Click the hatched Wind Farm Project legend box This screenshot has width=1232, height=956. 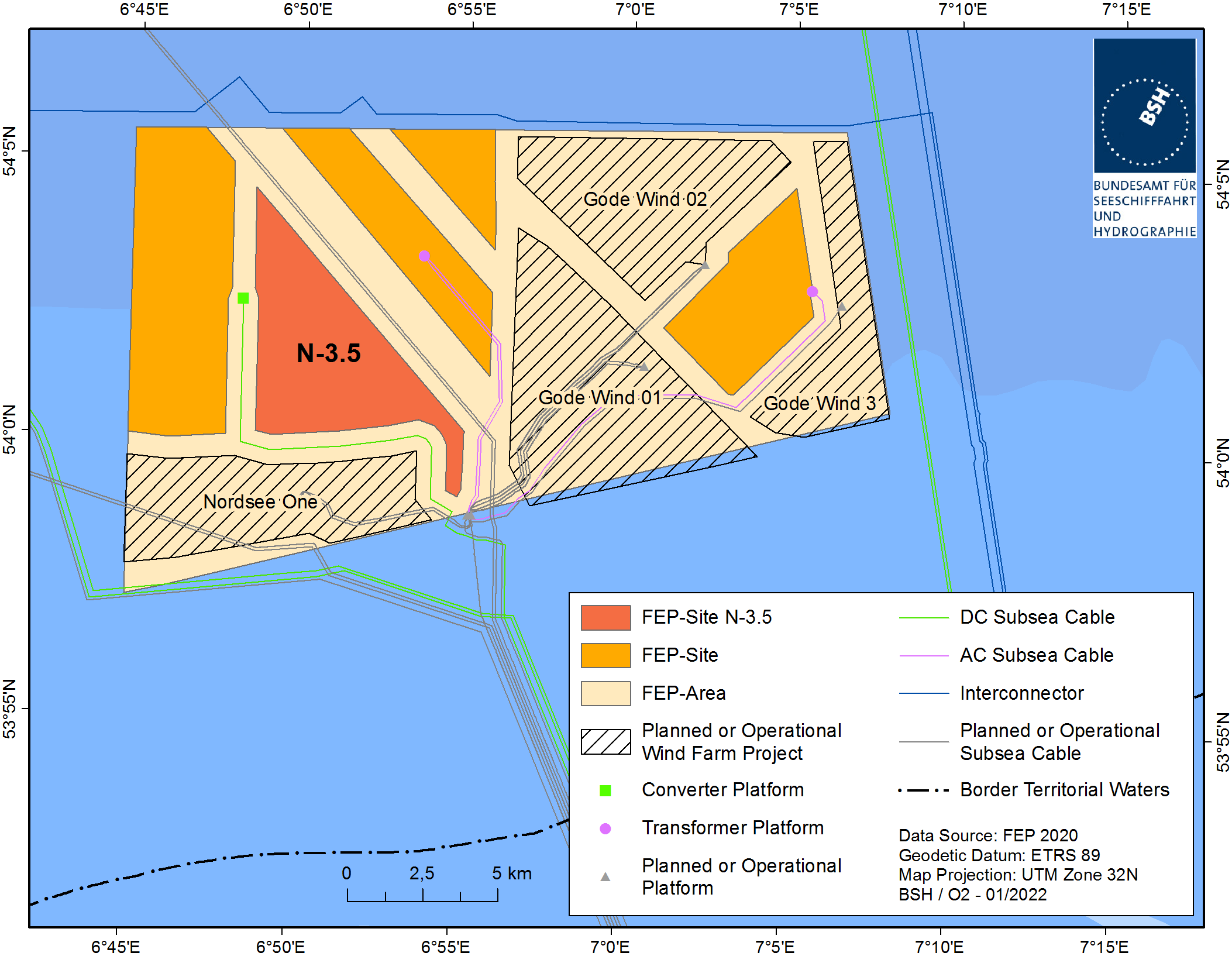coord(606,742)
